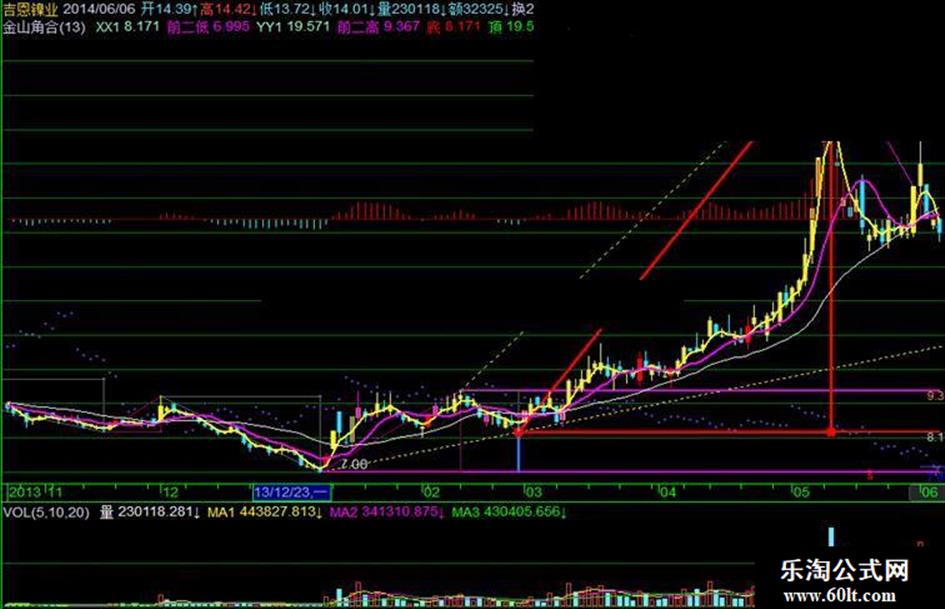Select the highlighted date marker 13/12/23
The height and width of the screenshot is (609, 945).
pos(292,492)
